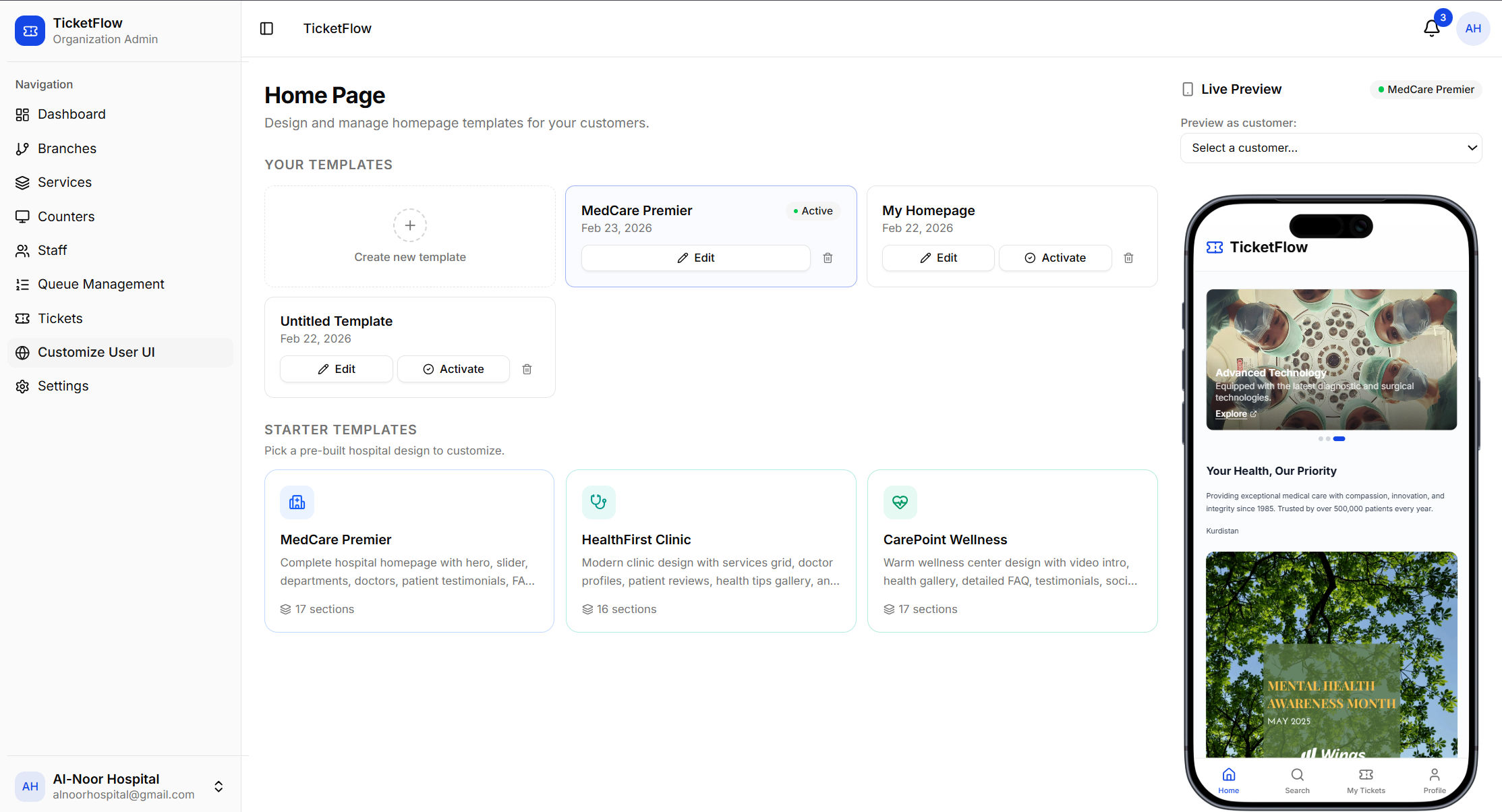Open Queue Management from the sidebar
The width and height of the screenshot is (1502, 812).
(x=22, y=284)
